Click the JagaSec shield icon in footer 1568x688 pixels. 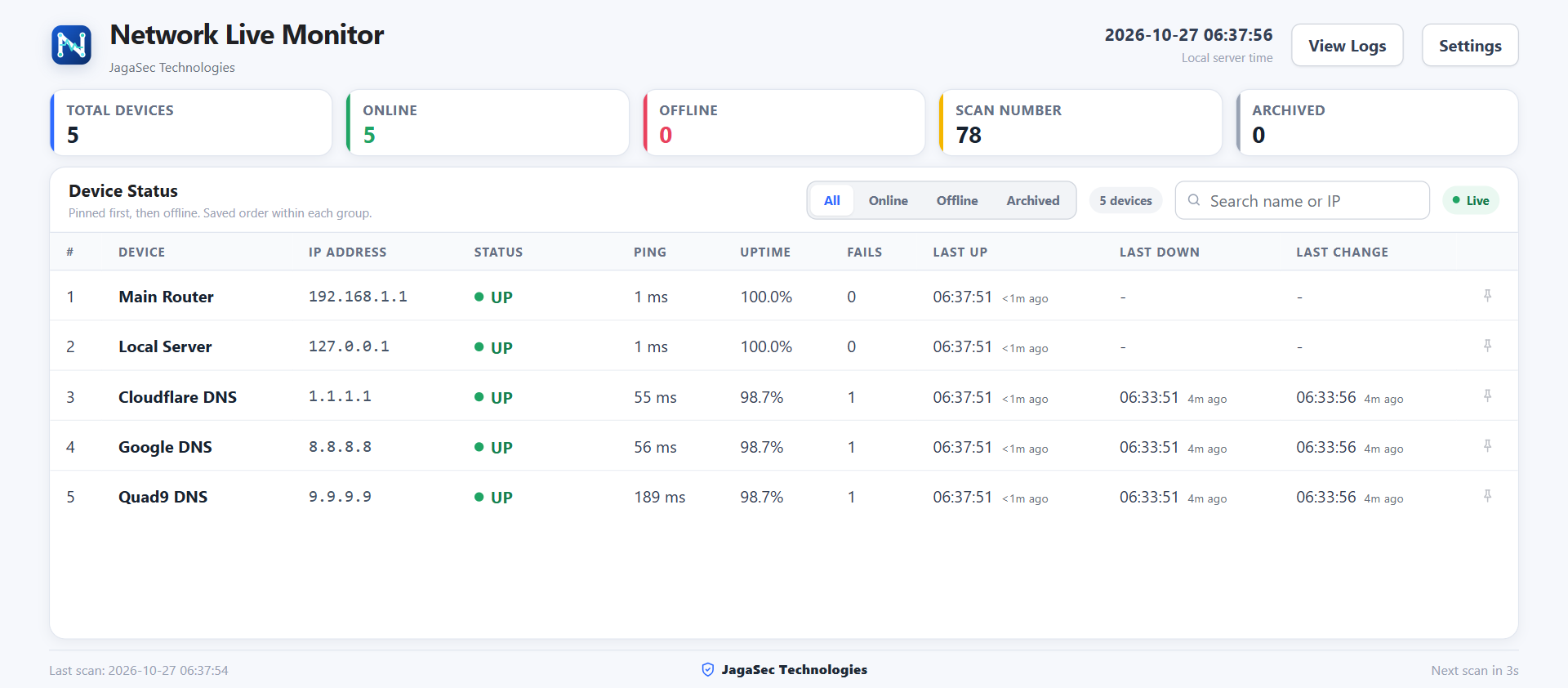[708, 670]
